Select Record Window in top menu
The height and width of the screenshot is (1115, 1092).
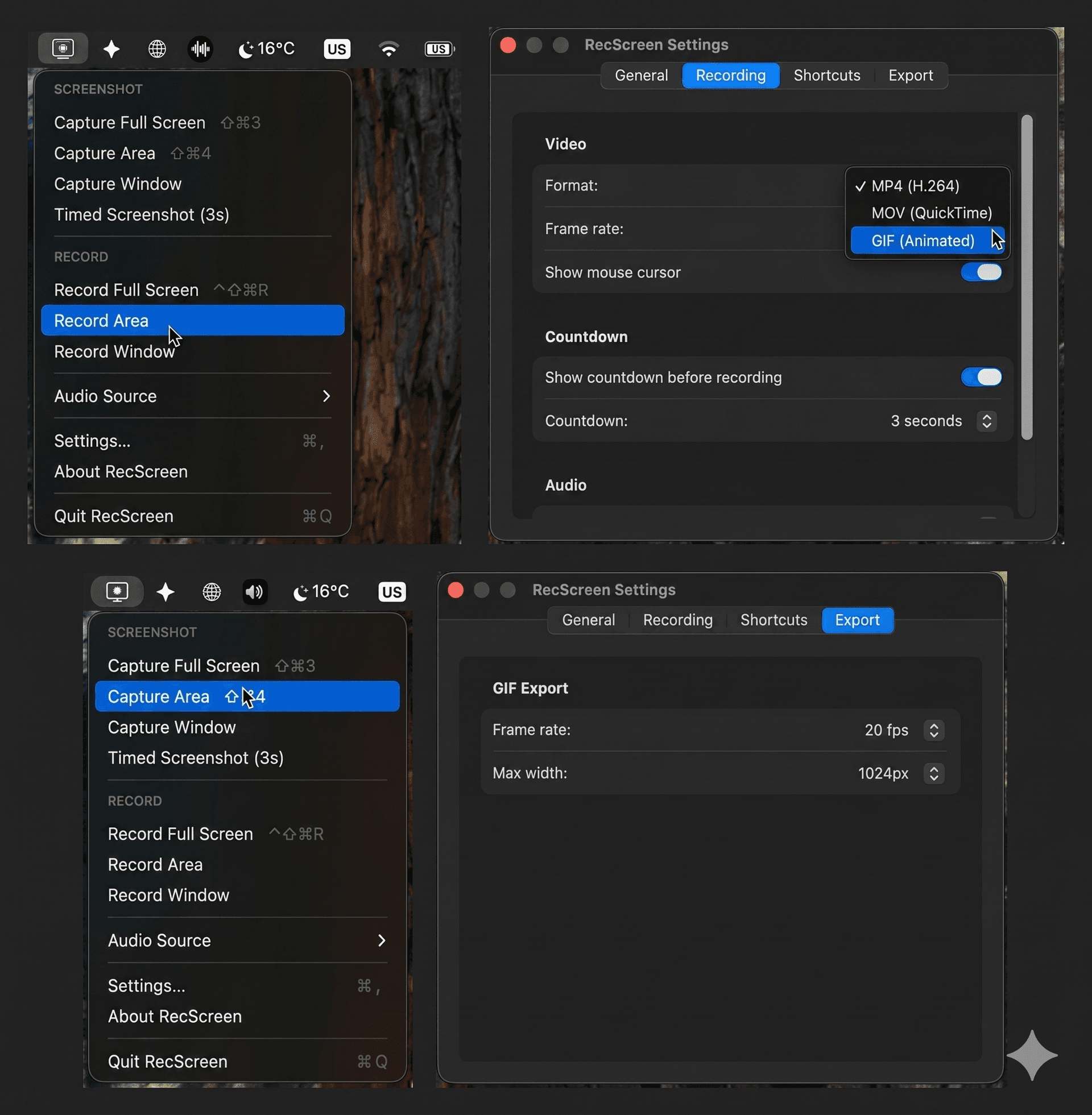(x=193, y=351)
